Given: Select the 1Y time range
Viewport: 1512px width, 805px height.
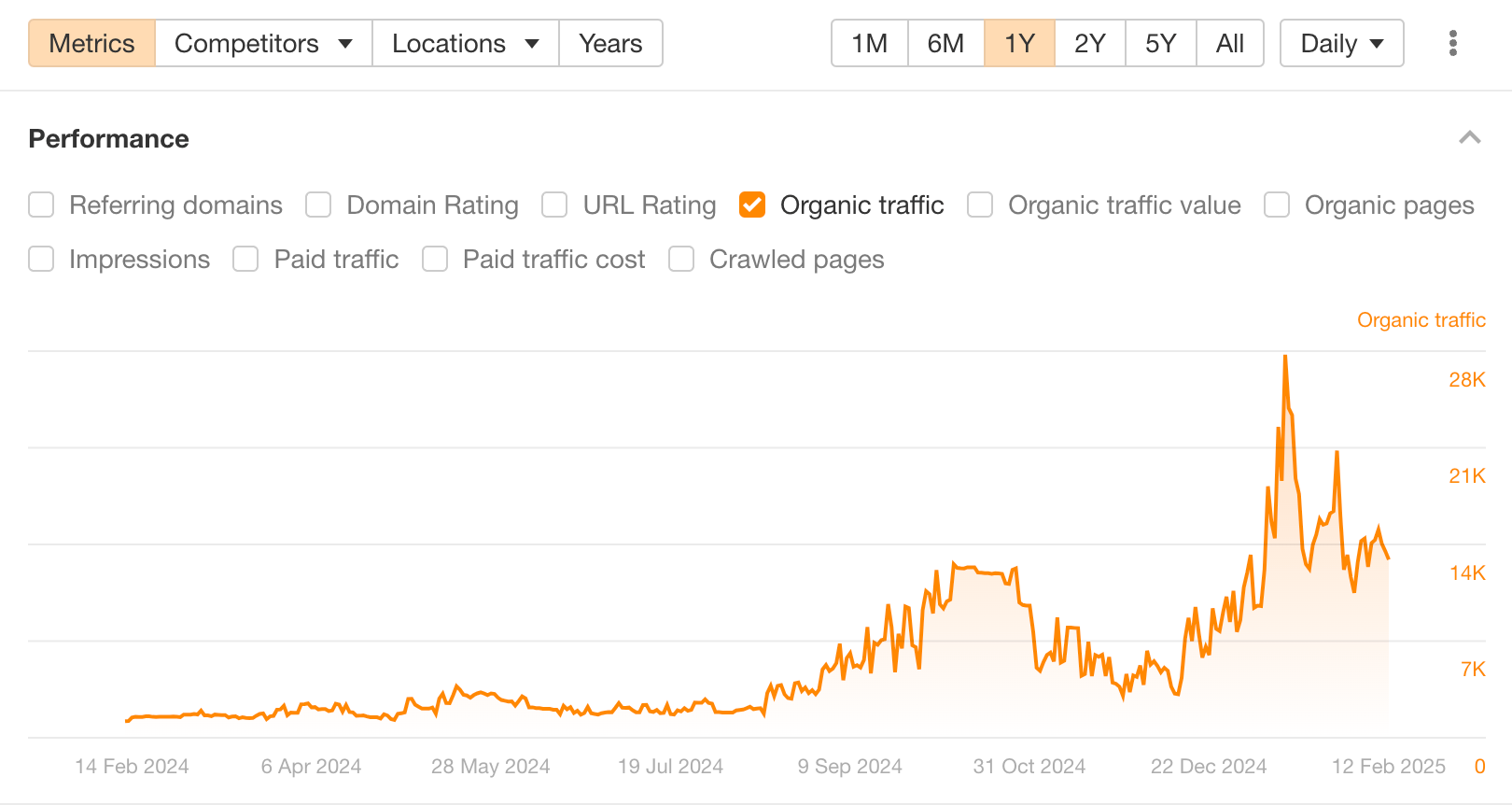Looking at the screenshot, I should (x=1019, y=43).
